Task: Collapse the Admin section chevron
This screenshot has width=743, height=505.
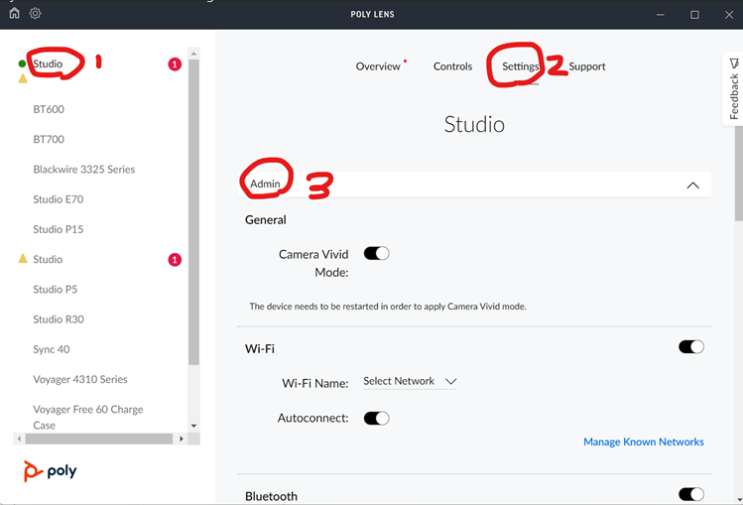Action: point(692,185)
